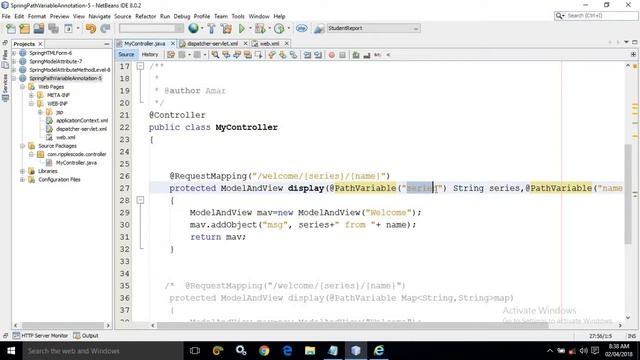Click the Debug Project icon
The width and height of the screenshot is (640, 360).
pos(260,28)
